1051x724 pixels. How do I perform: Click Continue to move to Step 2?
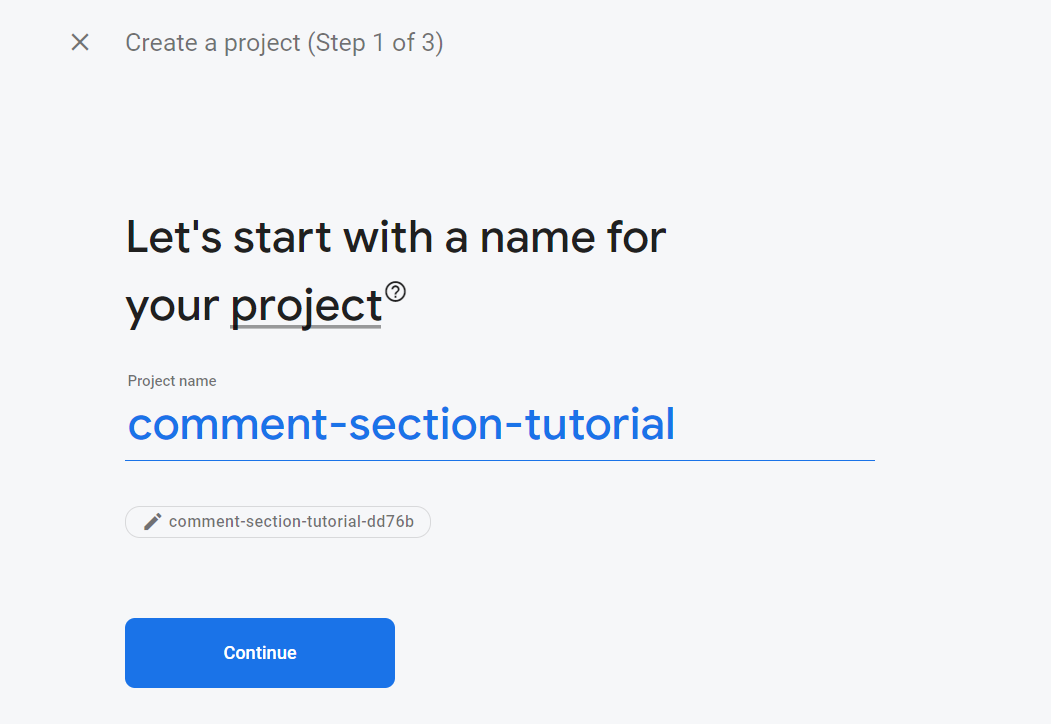click(259, 652)
